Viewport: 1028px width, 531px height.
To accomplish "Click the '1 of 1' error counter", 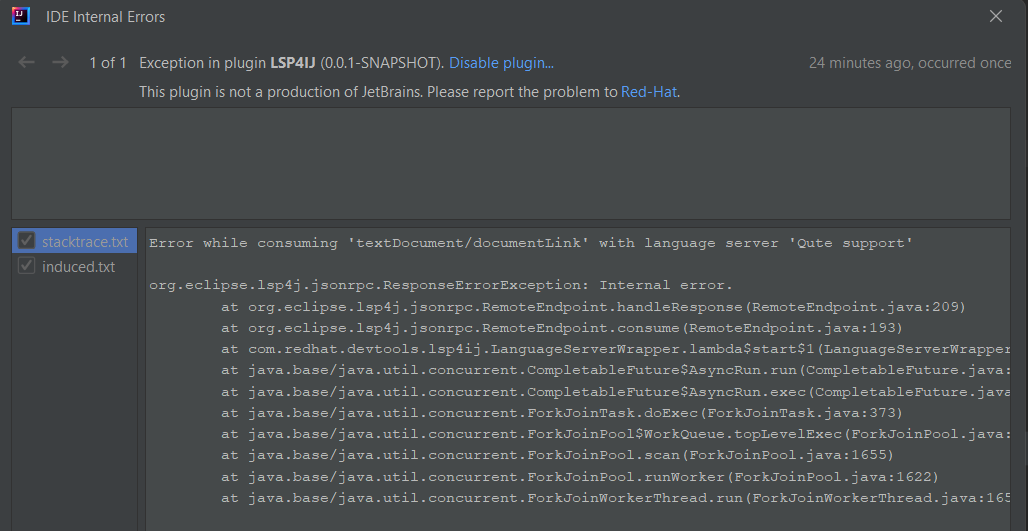I will (x=108, y=63).
